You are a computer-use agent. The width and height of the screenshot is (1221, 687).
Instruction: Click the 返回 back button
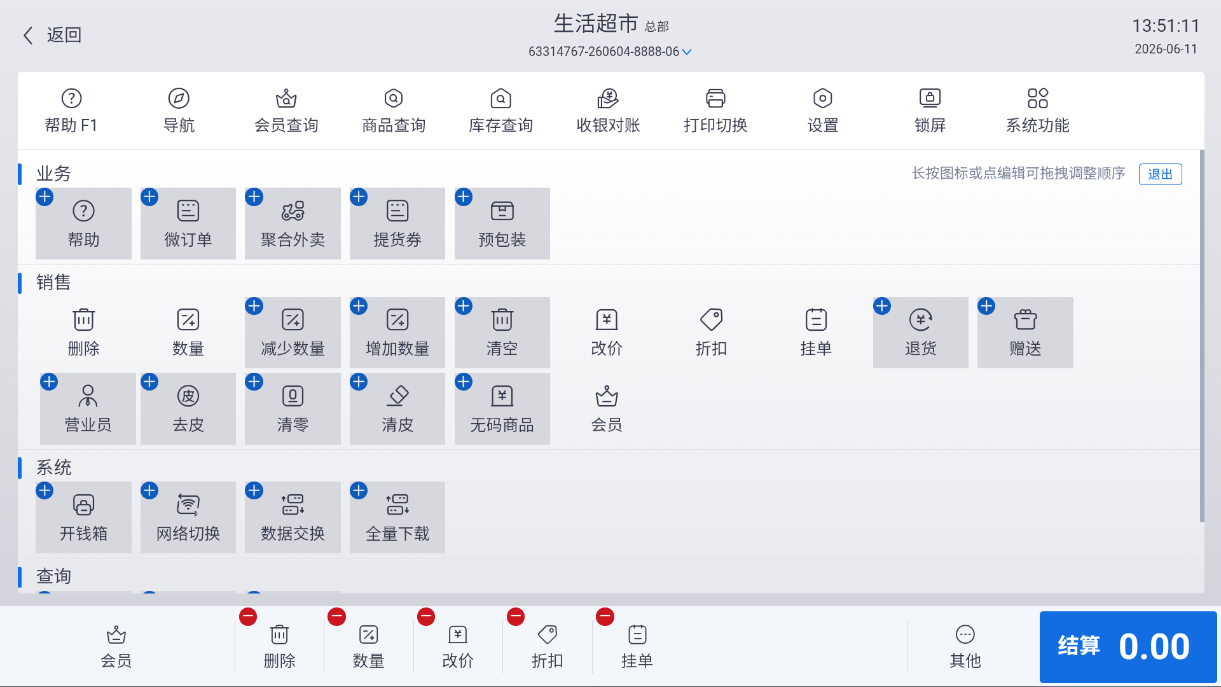tap(52, 35)
